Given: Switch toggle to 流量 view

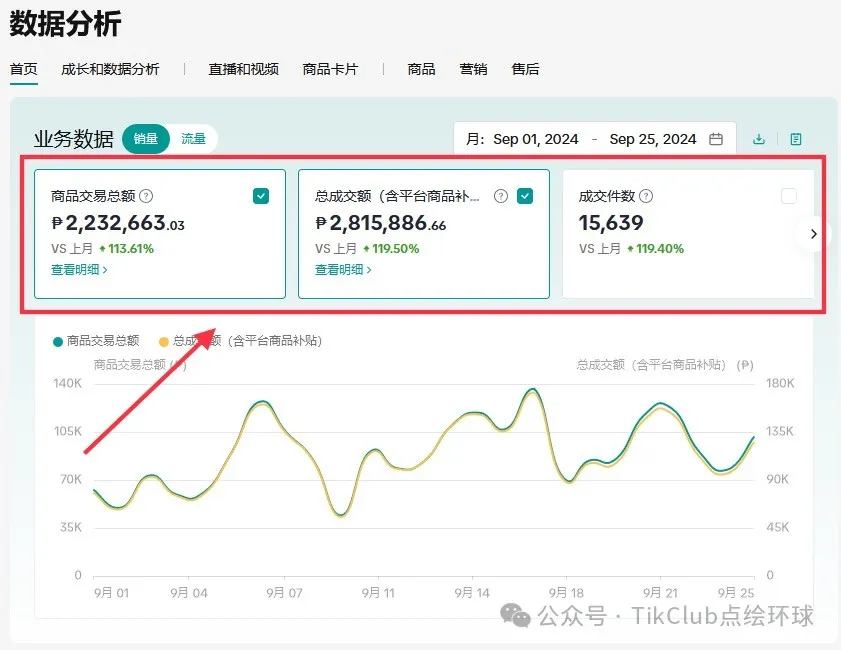Looking at the screenshot, I should pyautogui.click(x=194, y=139).
